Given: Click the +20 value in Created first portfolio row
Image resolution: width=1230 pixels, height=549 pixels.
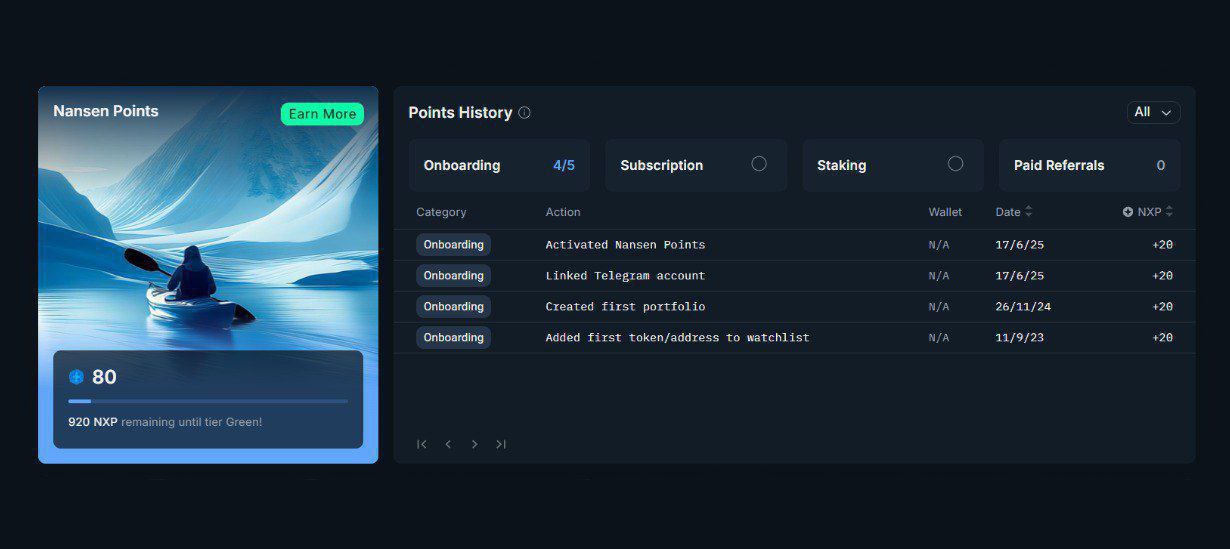Looking at the screenshot, I should [1162, 307].
